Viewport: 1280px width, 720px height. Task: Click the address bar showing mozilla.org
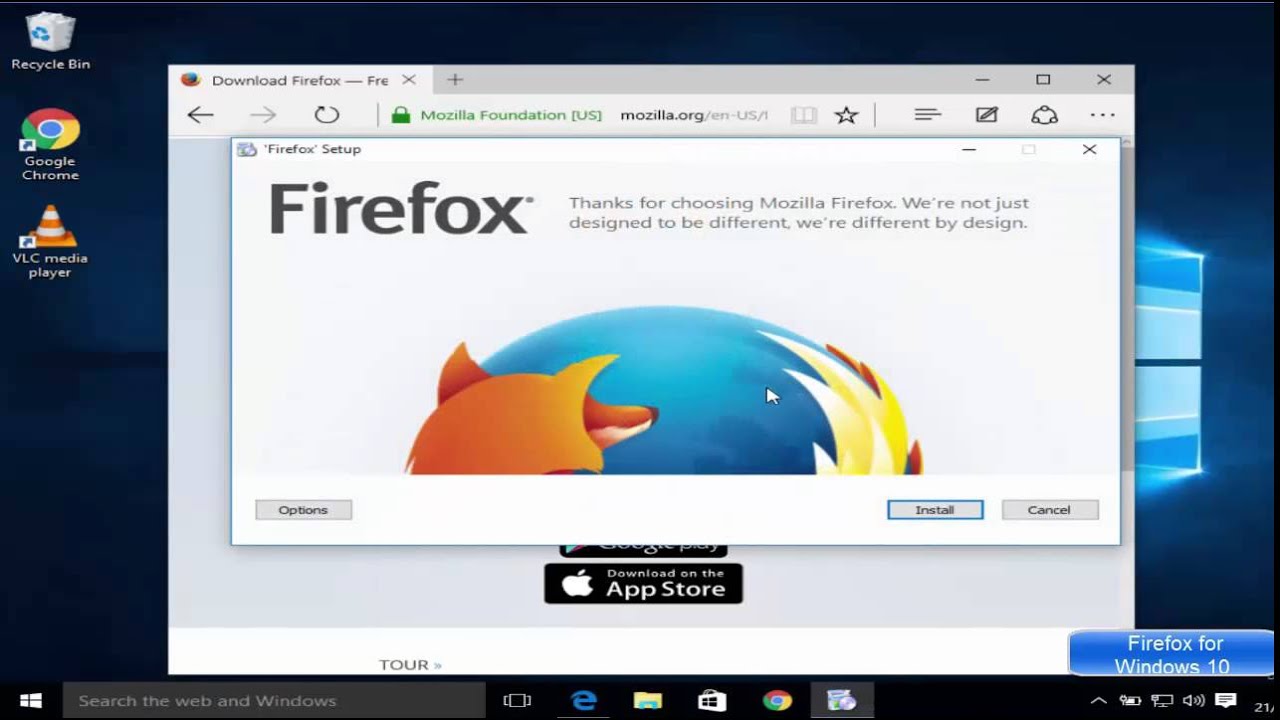coord(694,115)
